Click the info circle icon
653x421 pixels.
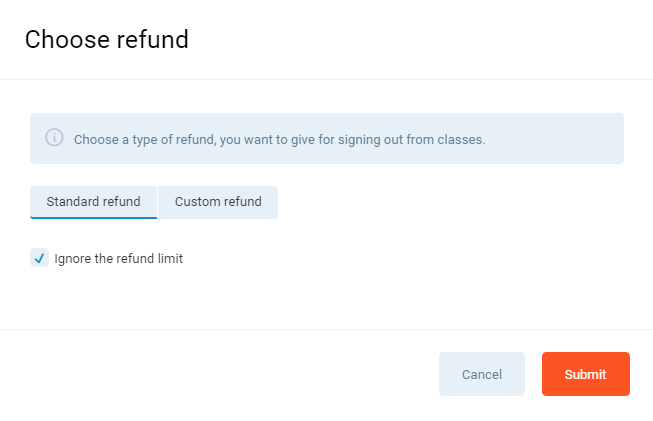(54, 138)
